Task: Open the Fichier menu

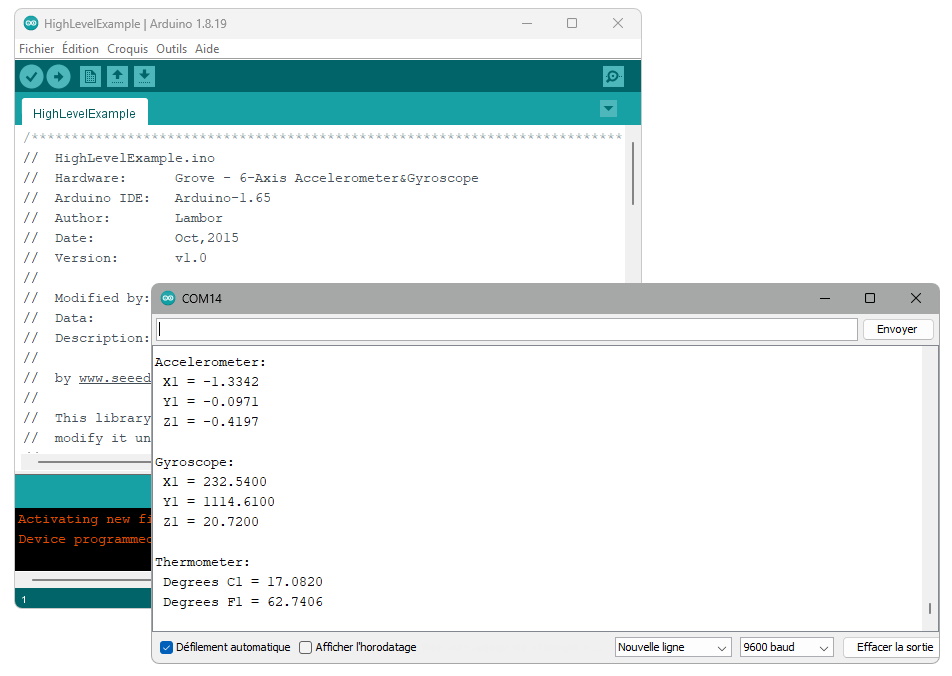Action: (37, 49)
